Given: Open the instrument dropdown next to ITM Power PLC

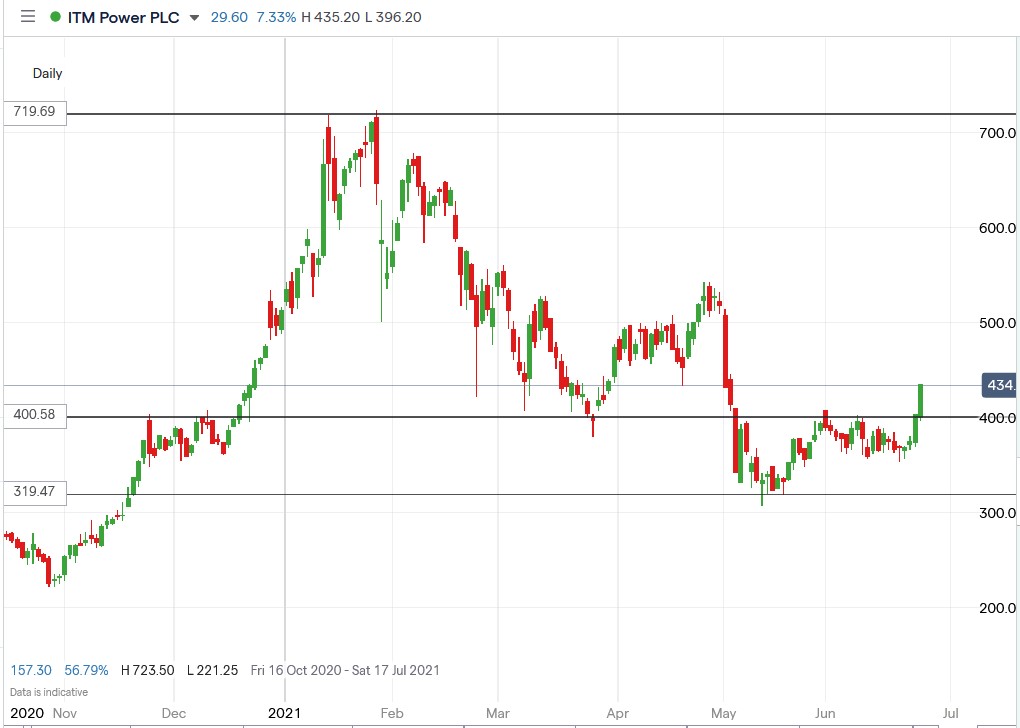Looking at the screenshot, I should click(x=193, y=18).
